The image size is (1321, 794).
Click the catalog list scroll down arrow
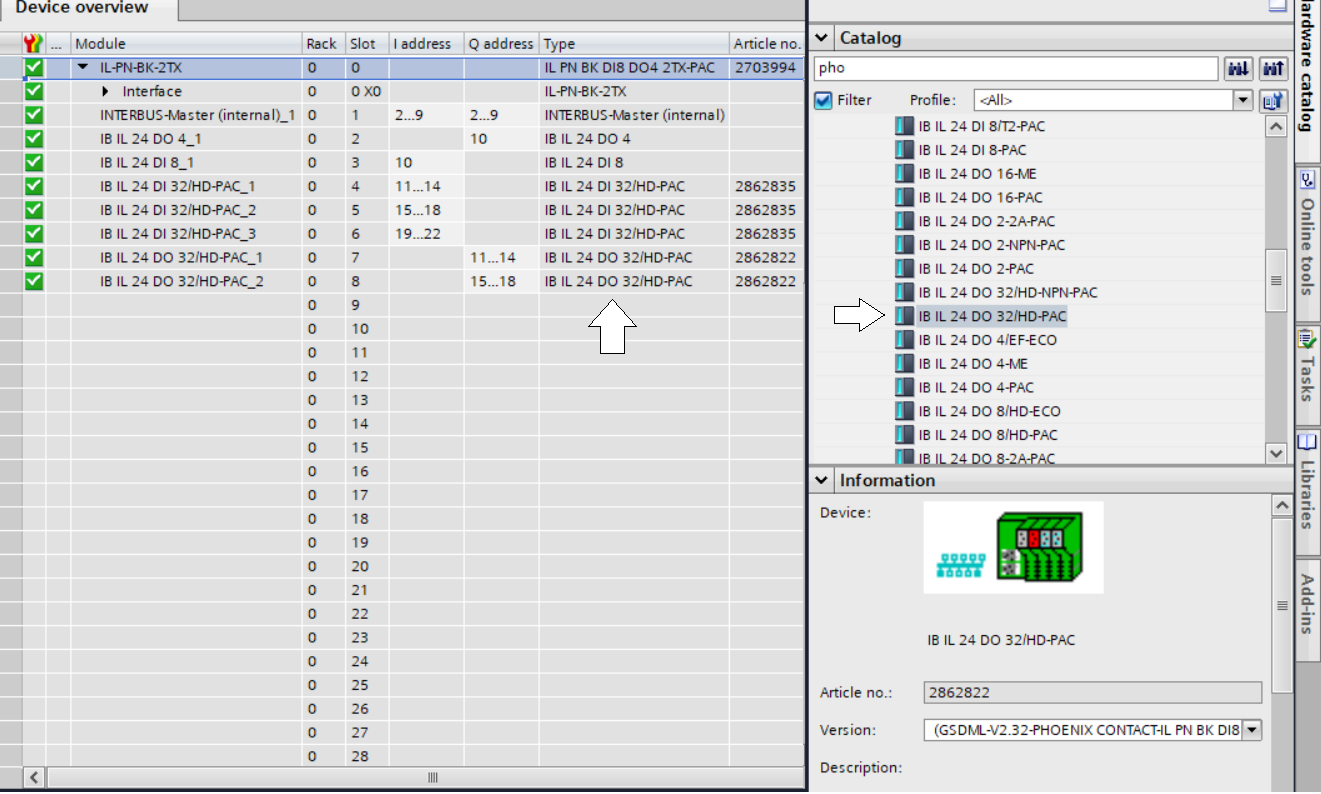pyautogui.click(x=1276, y=452)
